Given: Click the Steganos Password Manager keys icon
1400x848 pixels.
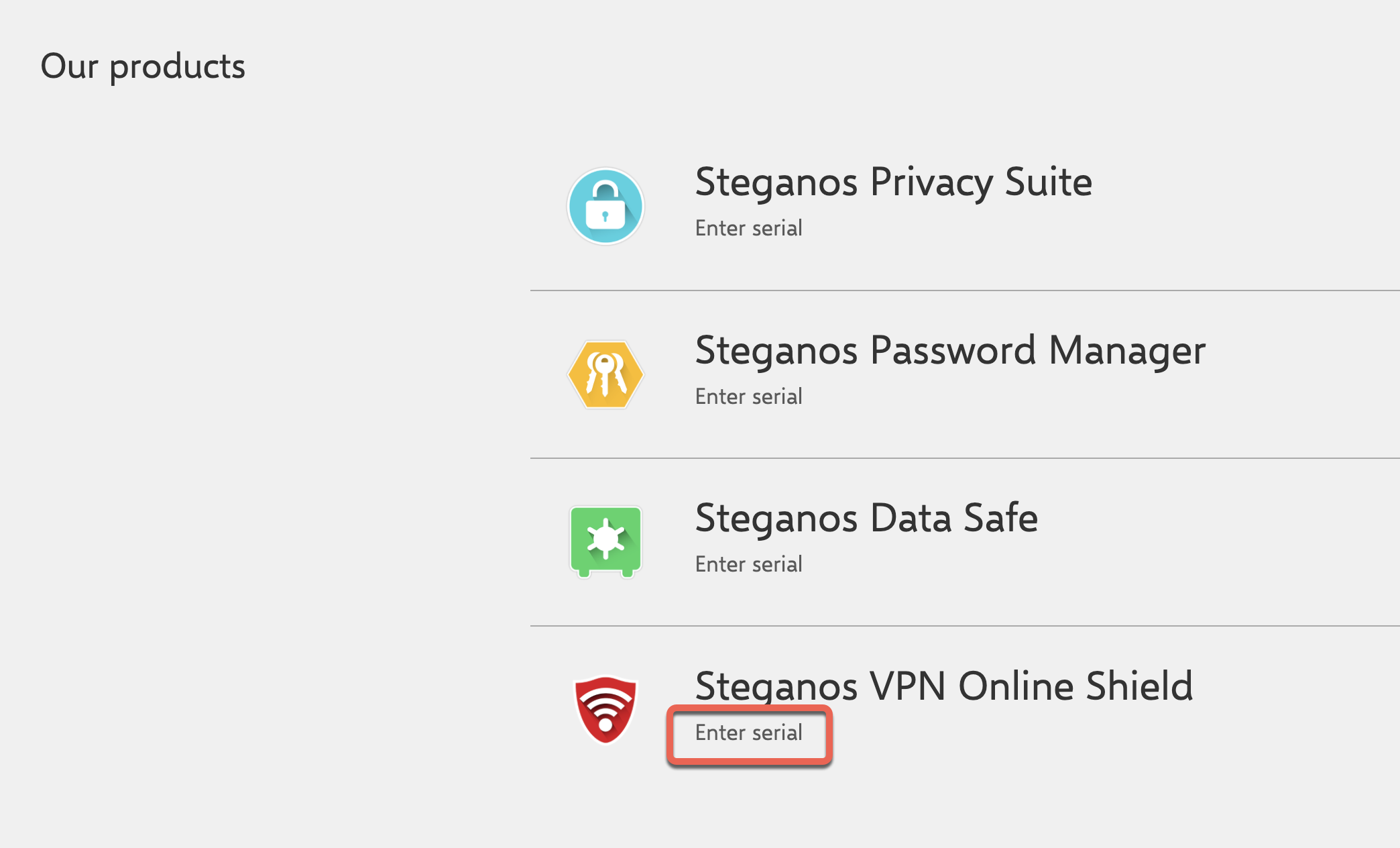Looking at the screenshot, I should [605, 374].
